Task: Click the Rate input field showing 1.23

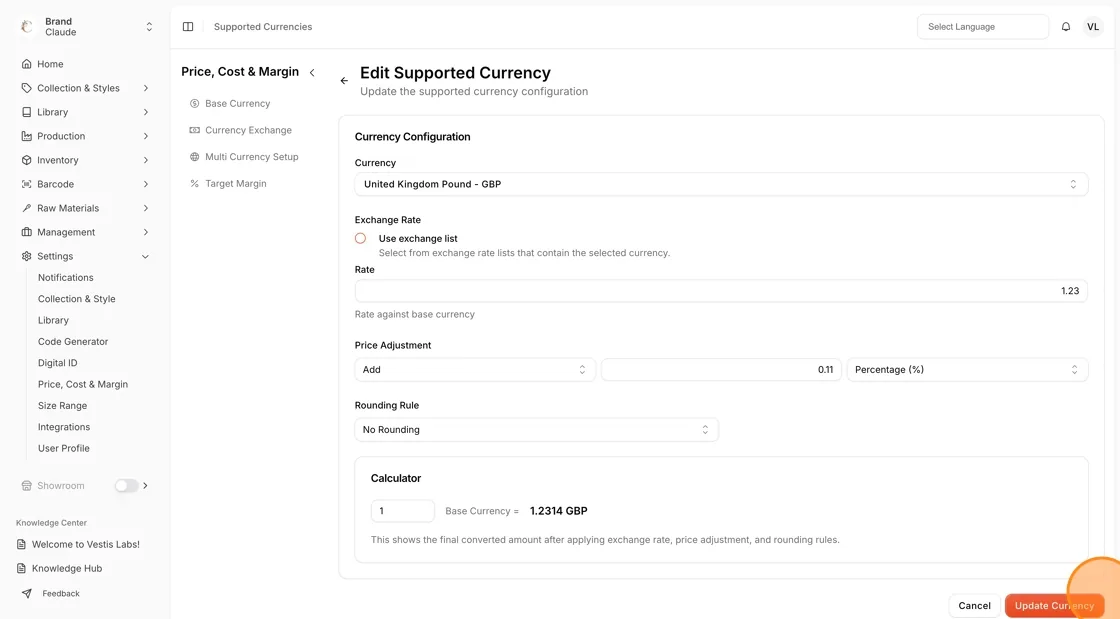Action: (721, 291)
